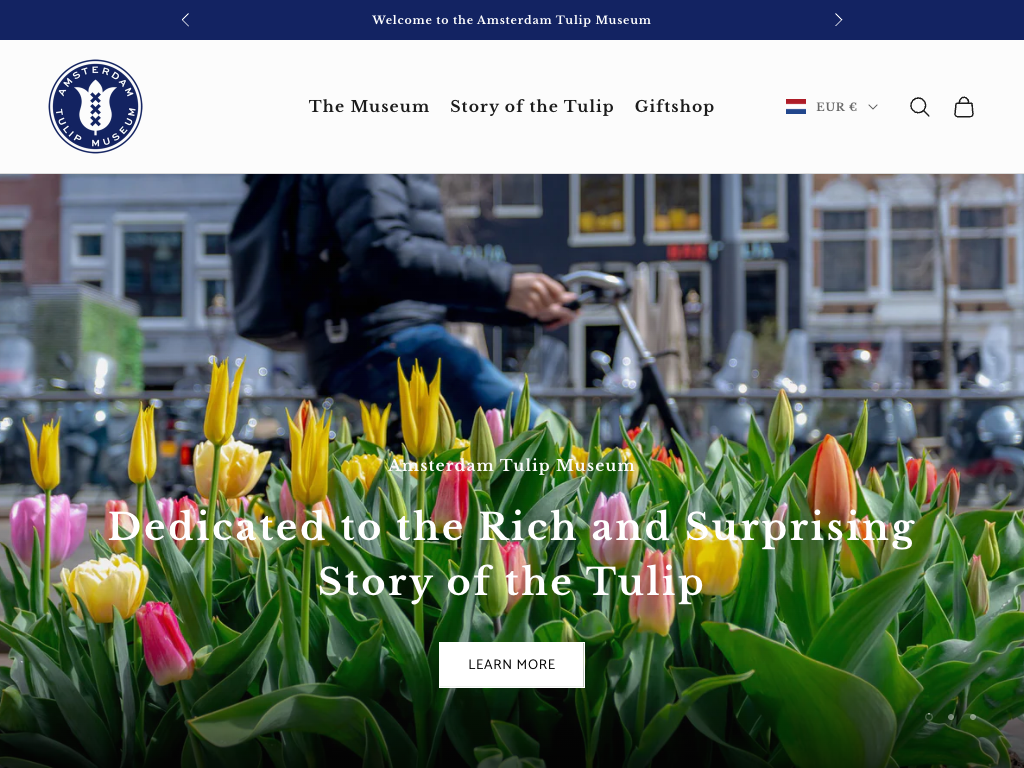Viewport: 1024px width, 768px height.
Task: Click the Netherlands flag icon
Action: pyautogui.click(x=795, y=106)
